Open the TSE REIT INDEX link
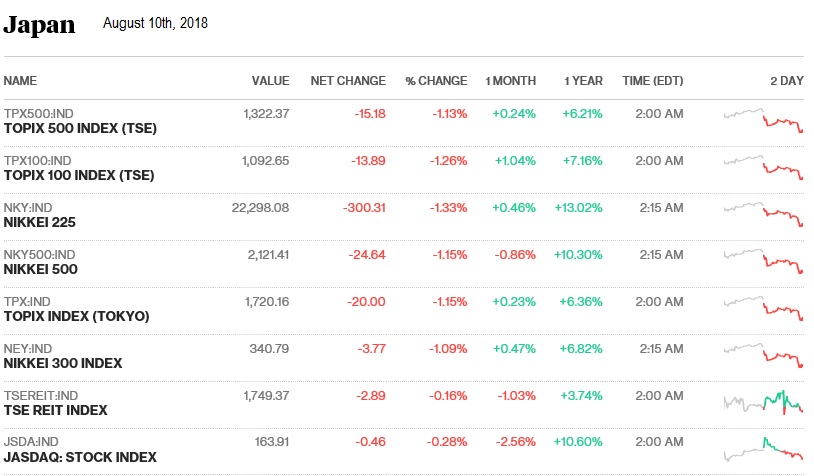 (56, 410)
